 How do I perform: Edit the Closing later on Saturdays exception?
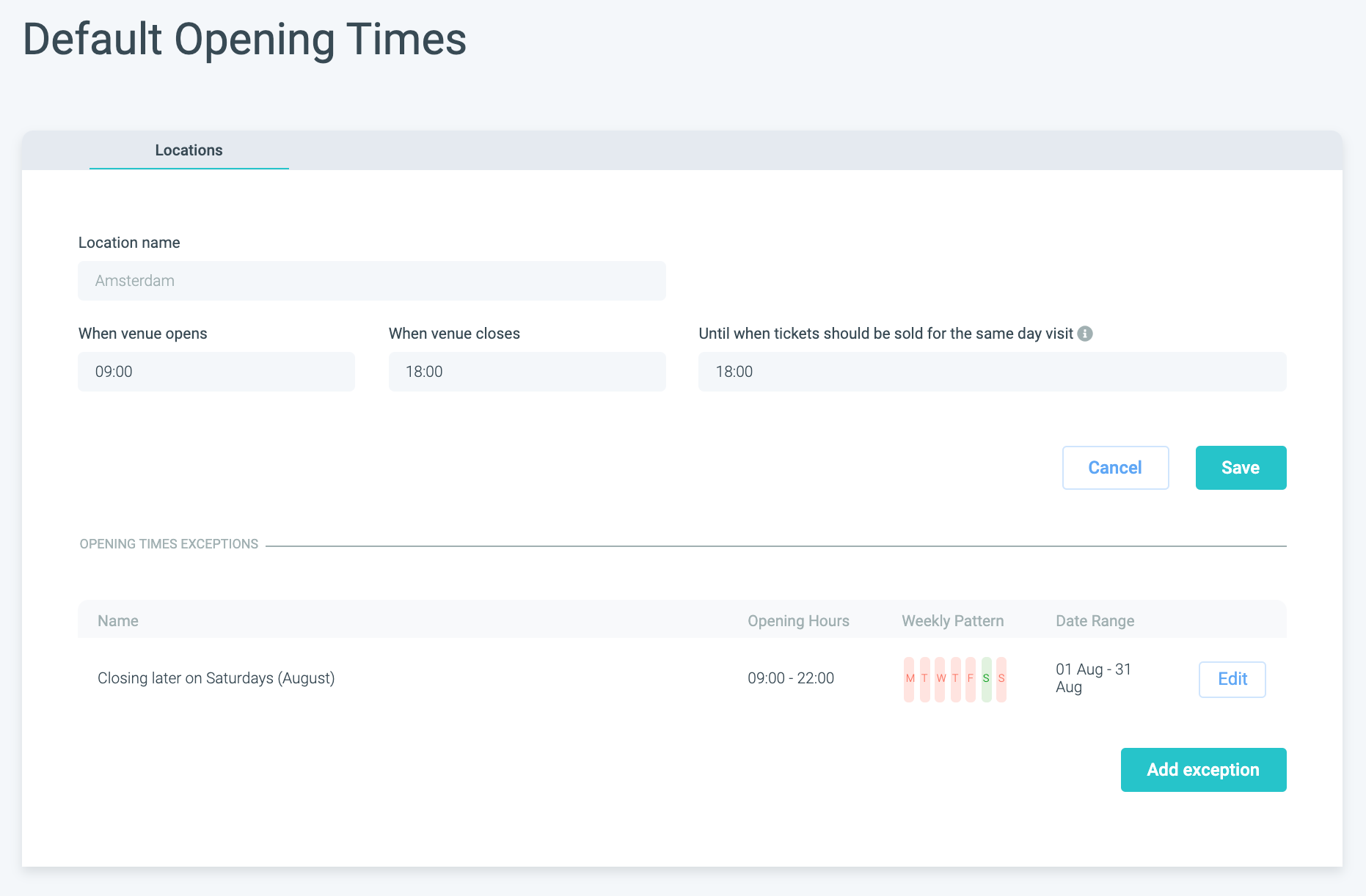(1232, 679)
